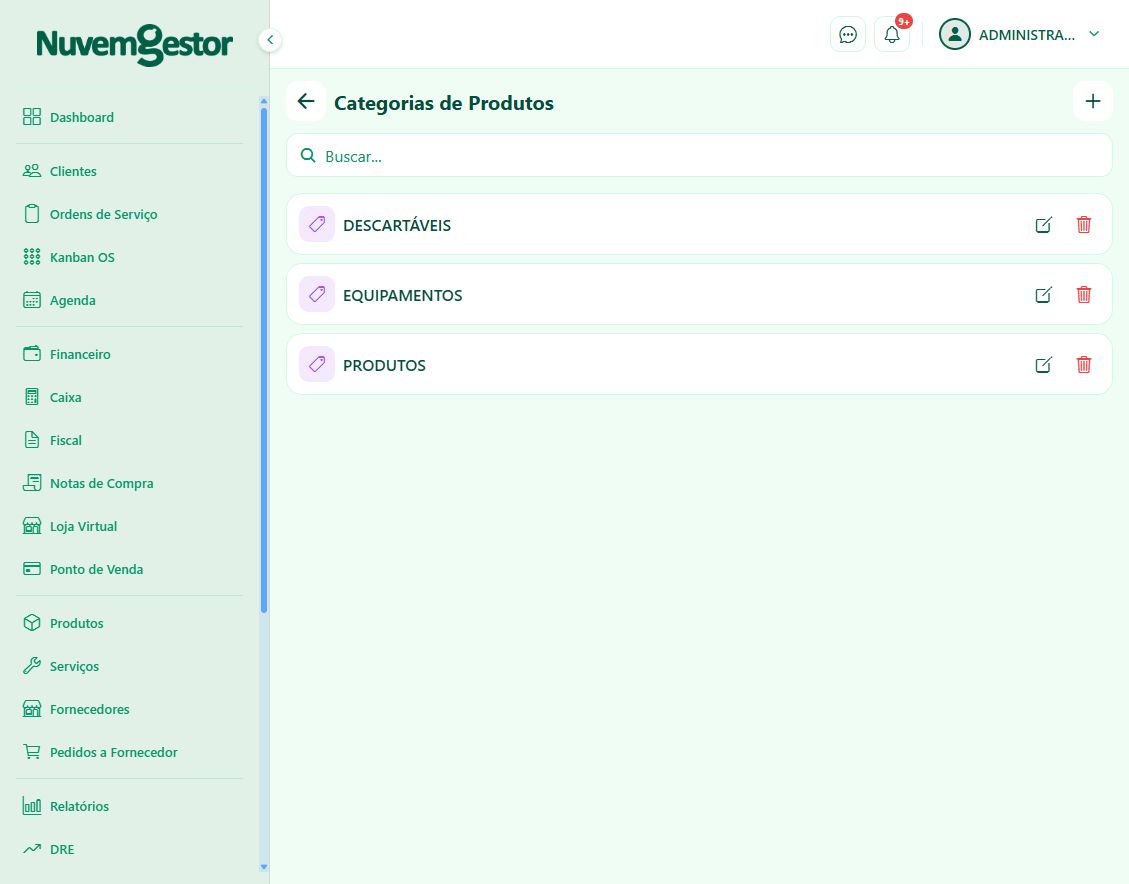This screenshot has width=1129, height=884.
Task: Click the NuvemGestor logo
Action: tap(135, 45)
